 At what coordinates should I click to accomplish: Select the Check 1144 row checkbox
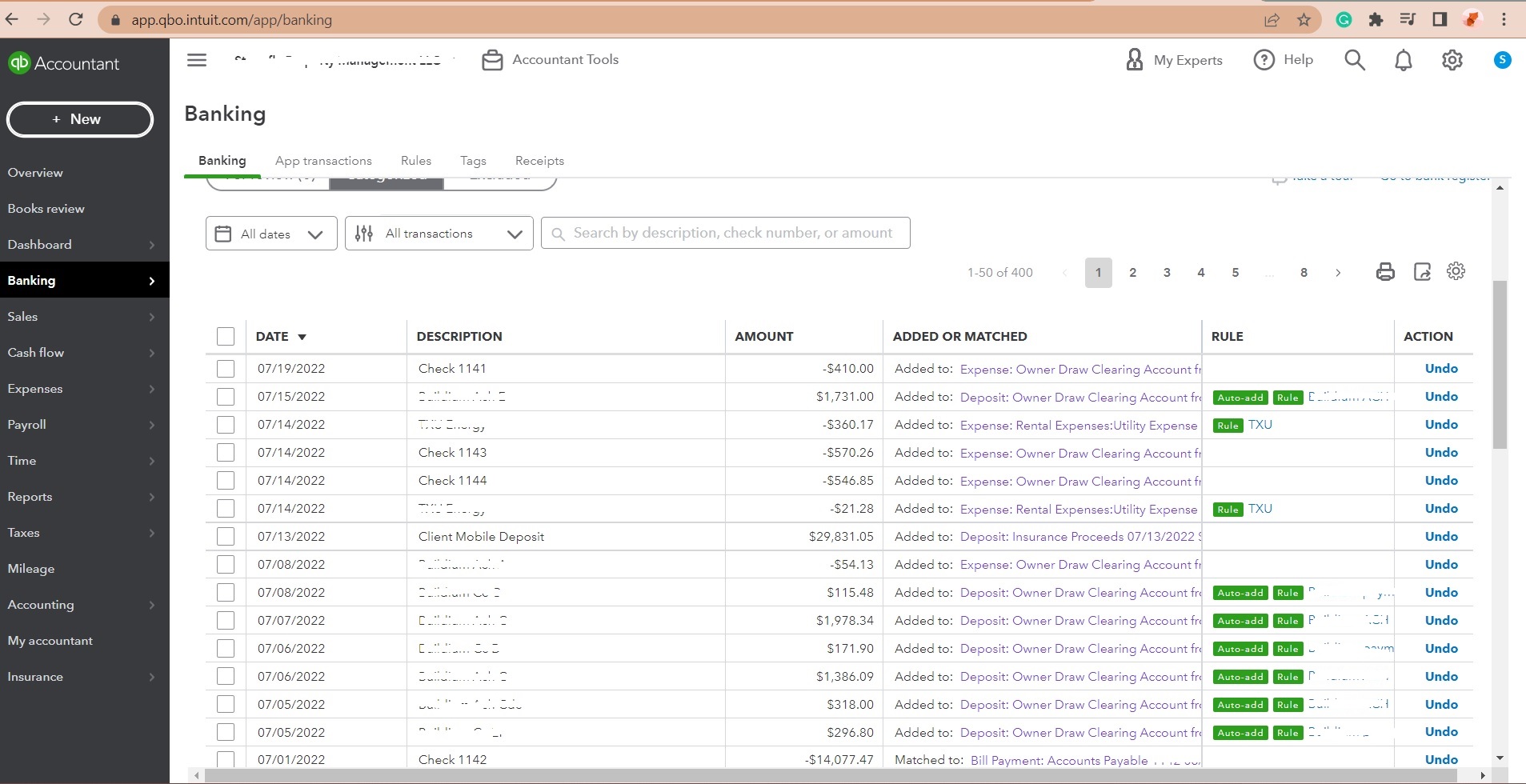click(226, 481)
